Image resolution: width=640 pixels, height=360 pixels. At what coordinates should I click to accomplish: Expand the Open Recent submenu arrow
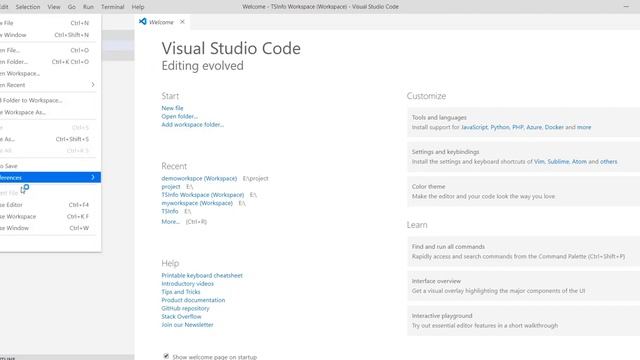pyautogui.click(x=93, y=85)
